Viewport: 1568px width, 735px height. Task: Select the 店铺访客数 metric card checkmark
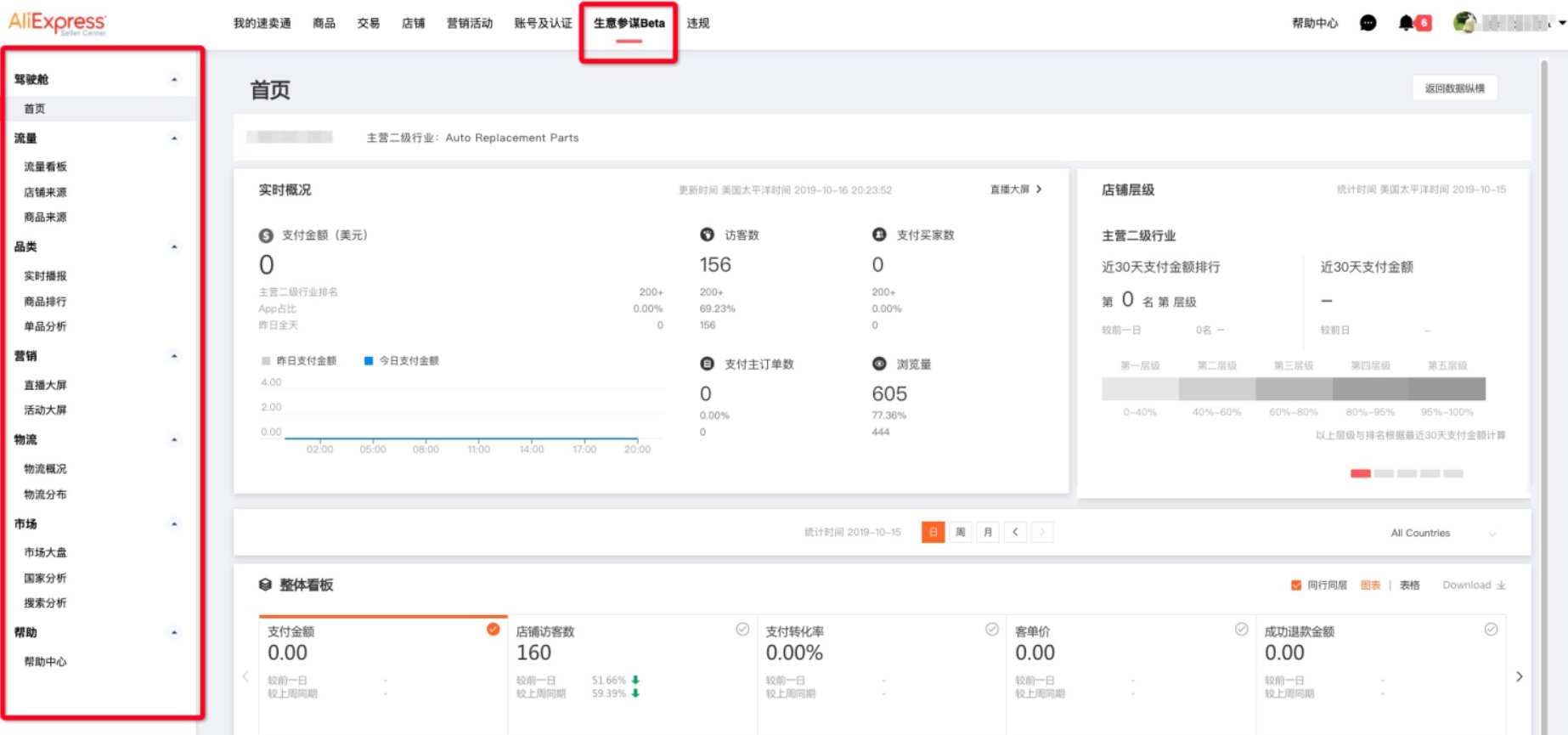pyautogui.click(x=742, y=630)
